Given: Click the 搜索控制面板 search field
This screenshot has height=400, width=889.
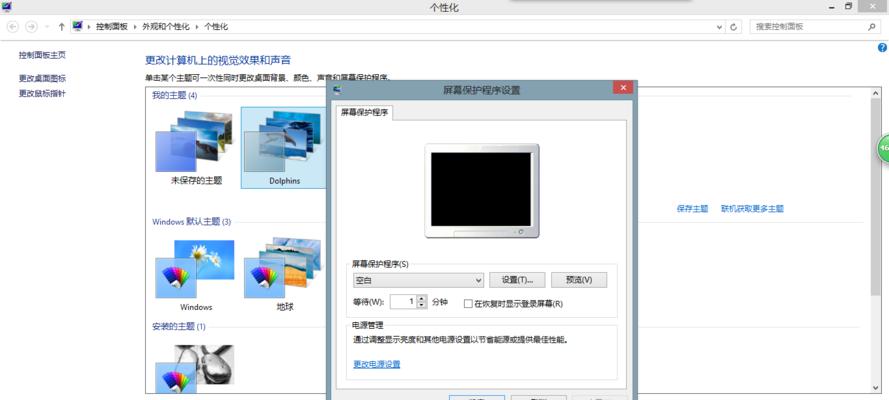Looking at the screenshot, I should pyautogui.click(x=808, y=27).
